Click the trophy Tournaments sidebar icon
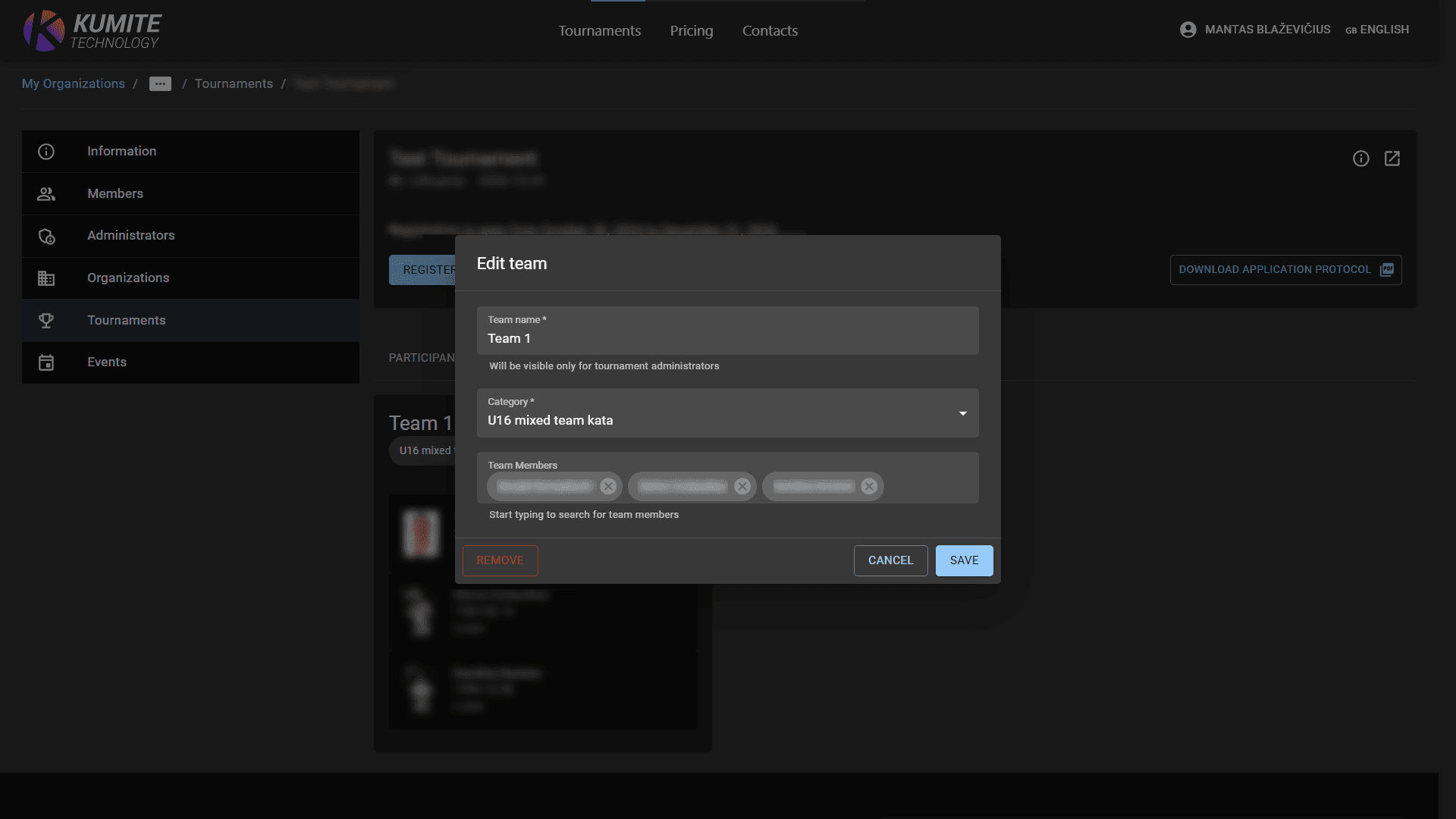Screen dimensions: 1456x819 click(x=46, y=320)
